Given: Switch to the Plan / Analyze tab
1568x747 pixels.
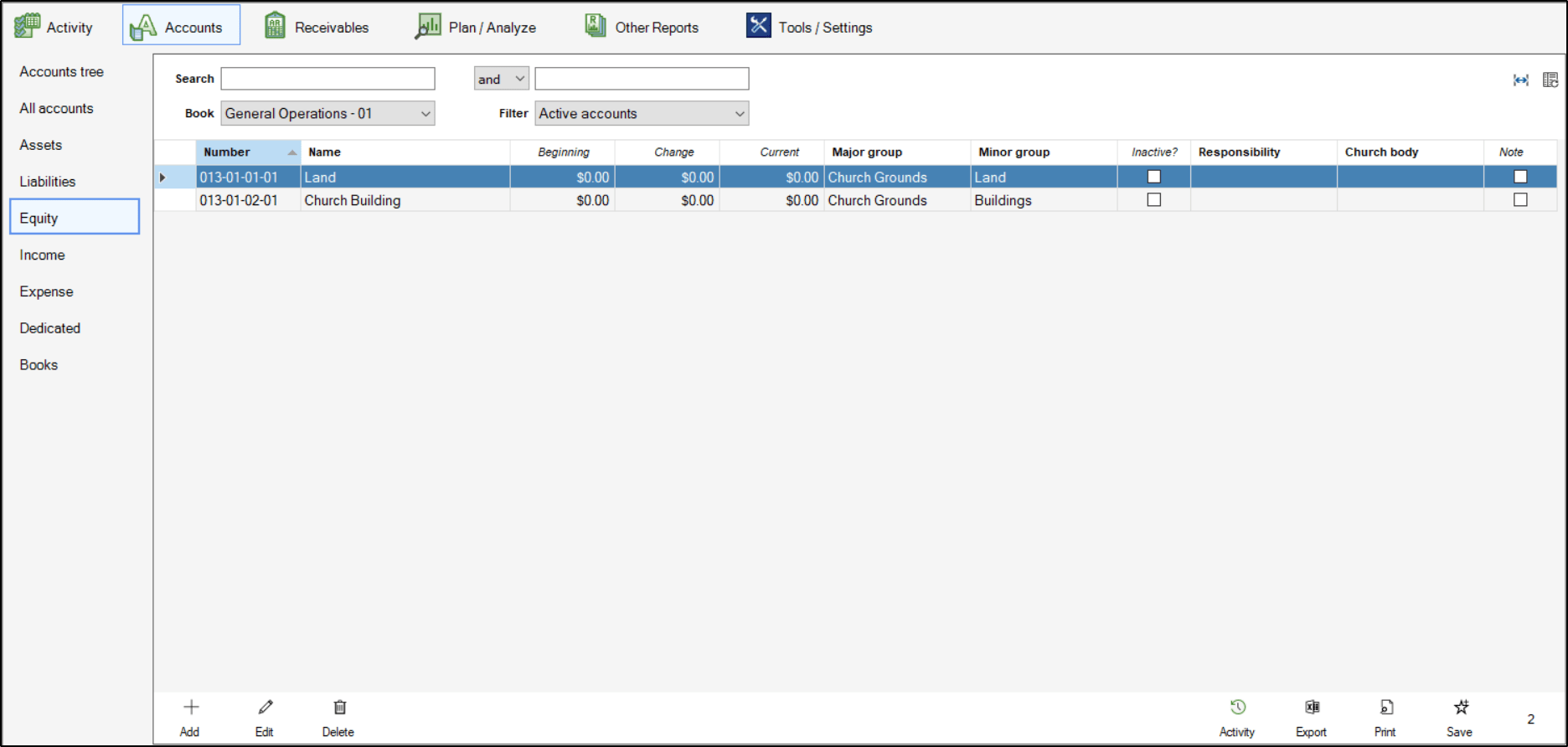Looking at the screenshot, I should [x=493, y=28].
